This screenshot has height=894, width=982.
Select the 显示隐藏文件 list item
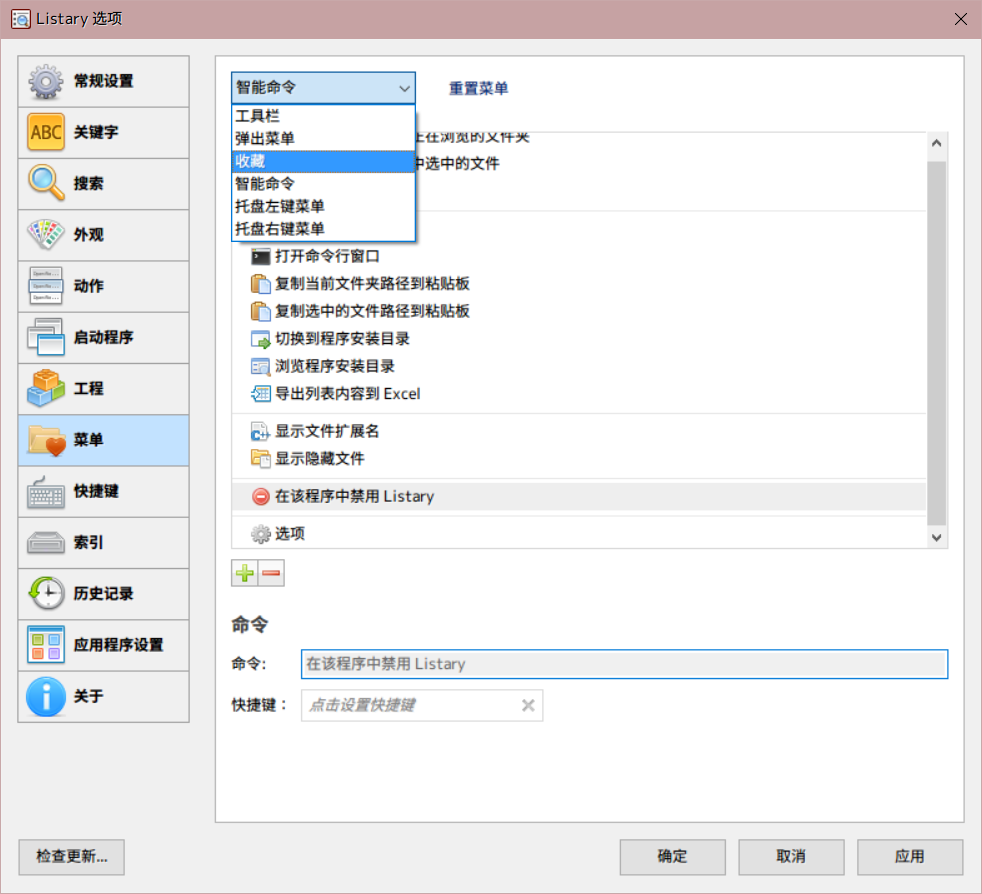click(x=579, y=459)
